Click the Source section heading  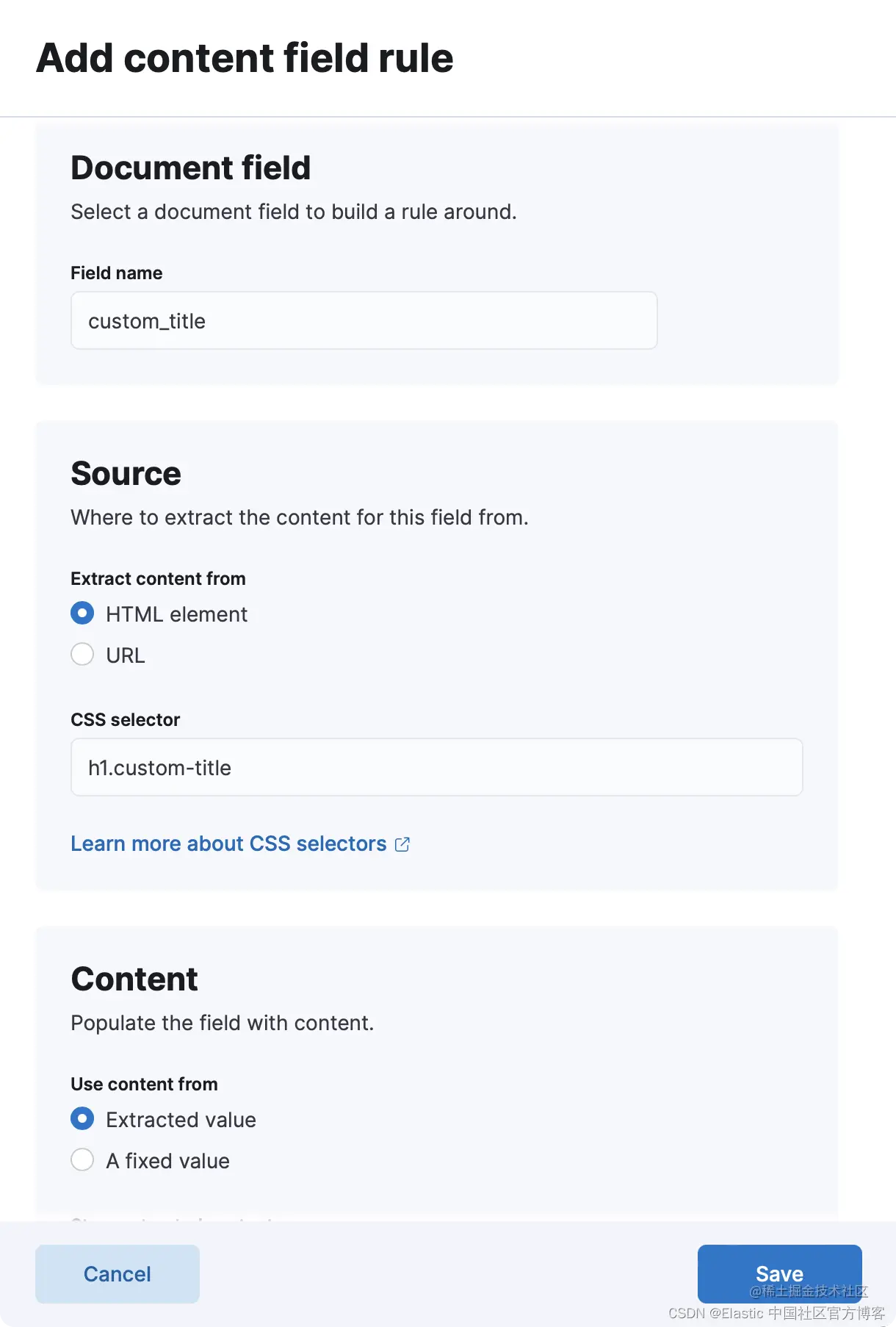coord(126,474)
